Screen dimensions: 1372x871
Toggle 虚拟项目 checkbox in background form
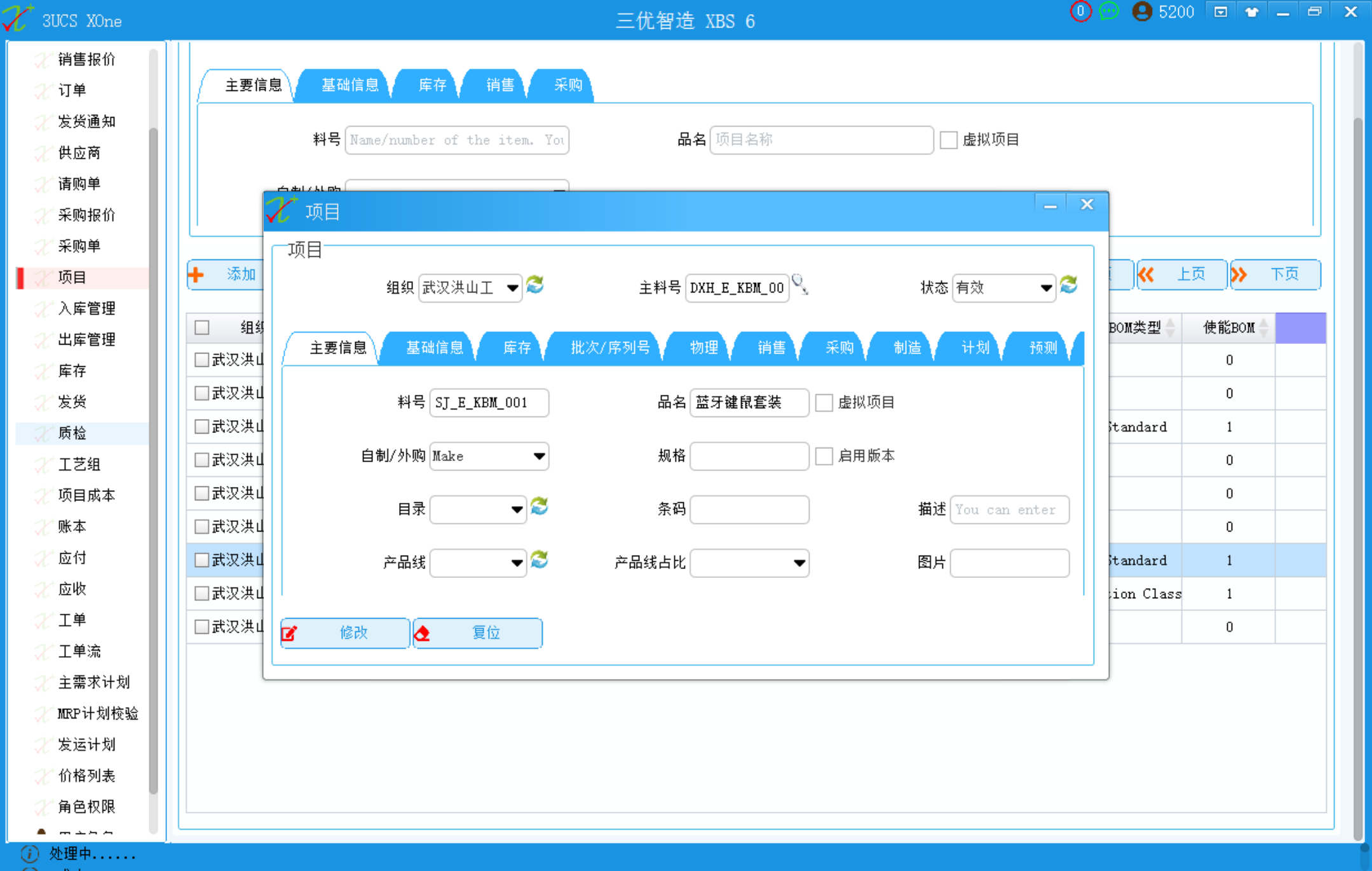click(x=949, y=140)
